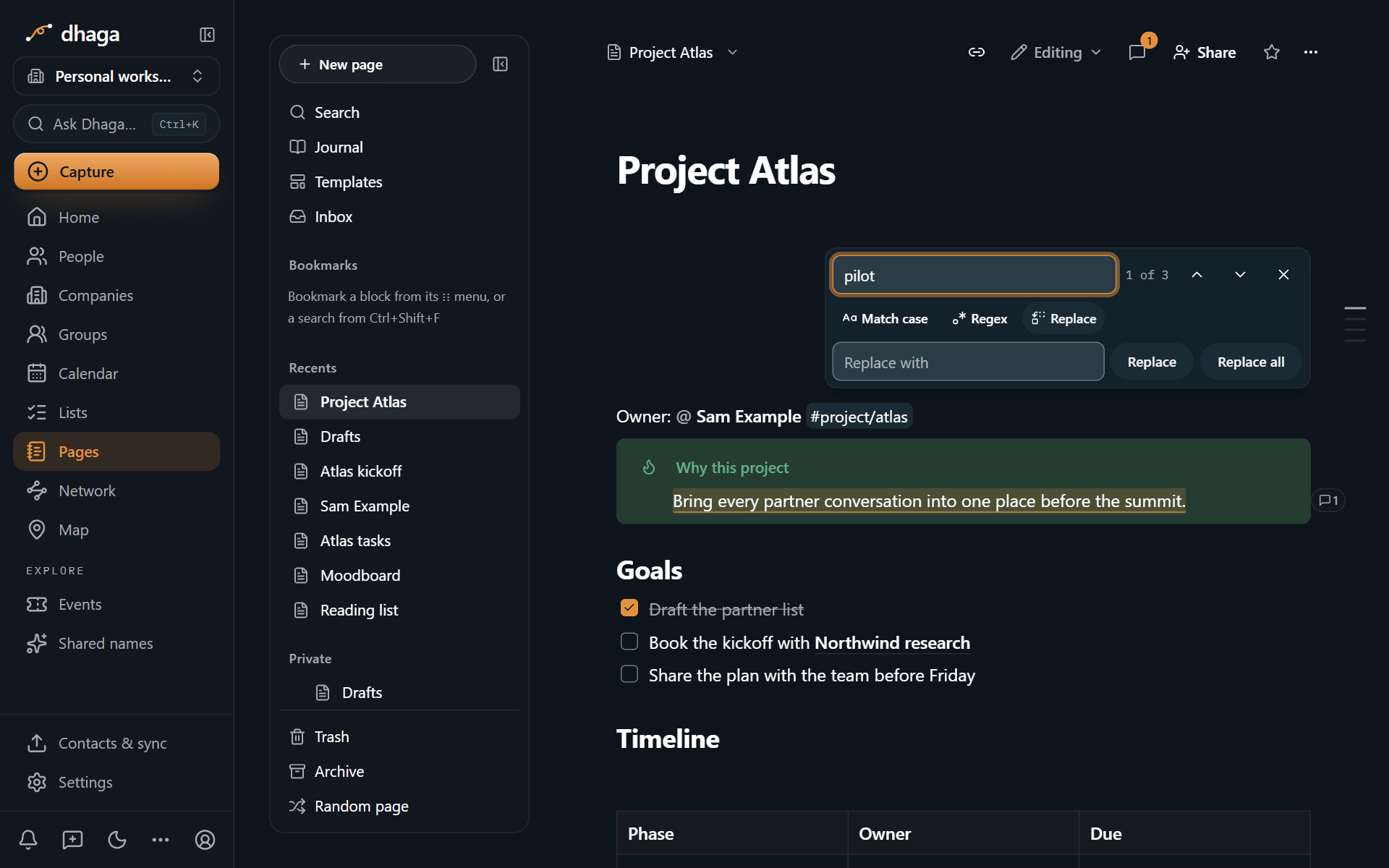Toggle Match case search option
Image resolution: width=1389 pixels, height=868 pixels.
click(x=885, y=319)
